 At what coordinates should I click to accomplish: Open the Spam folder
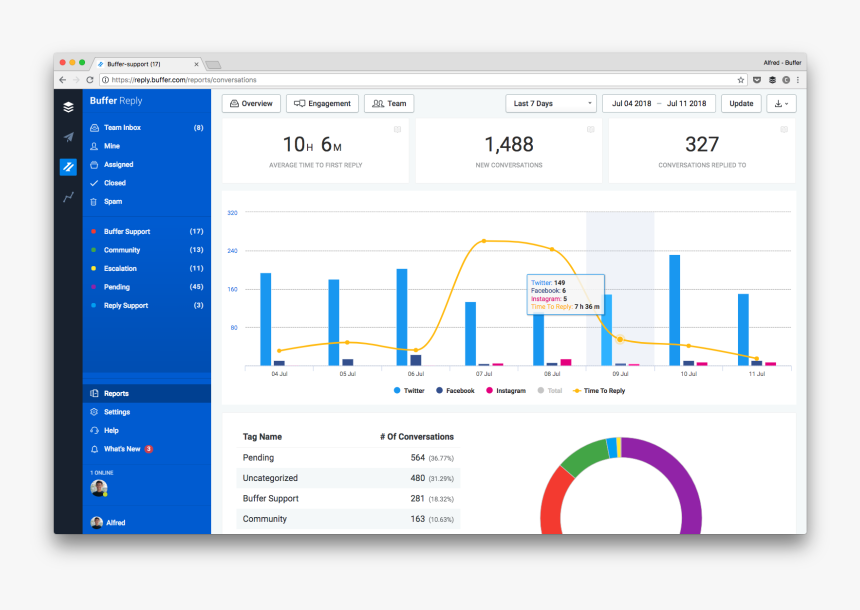146,201
